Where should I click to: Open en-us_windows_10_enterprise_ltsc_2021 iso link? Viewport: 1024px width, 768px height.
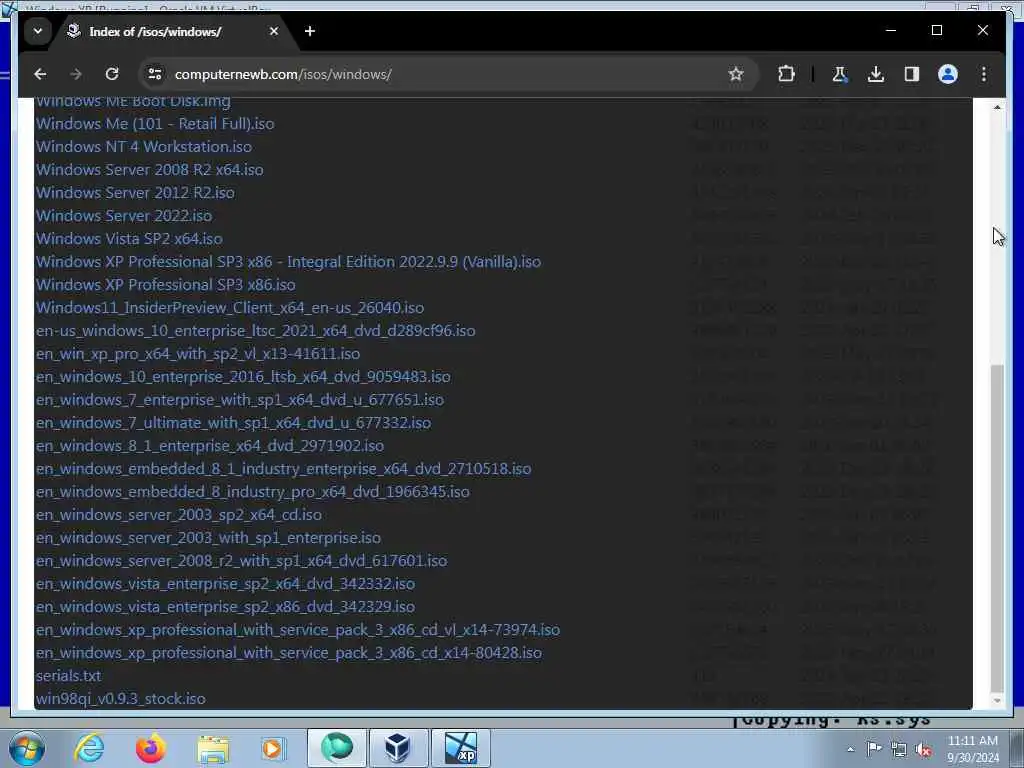pyautogui.click(x=255, y=330)
